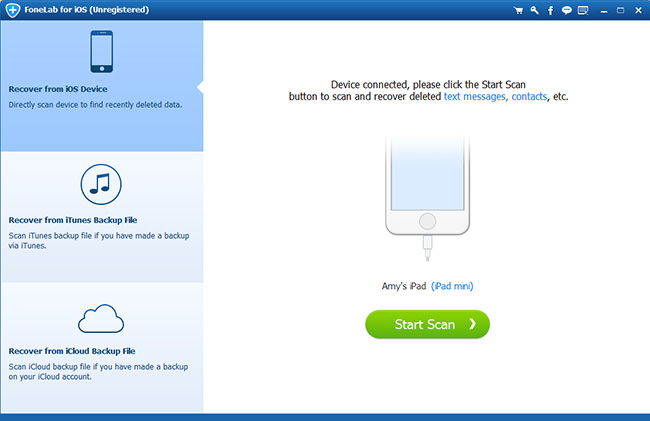
Task: Click the cloud iCloud backup icon
Action: point(101,319)
